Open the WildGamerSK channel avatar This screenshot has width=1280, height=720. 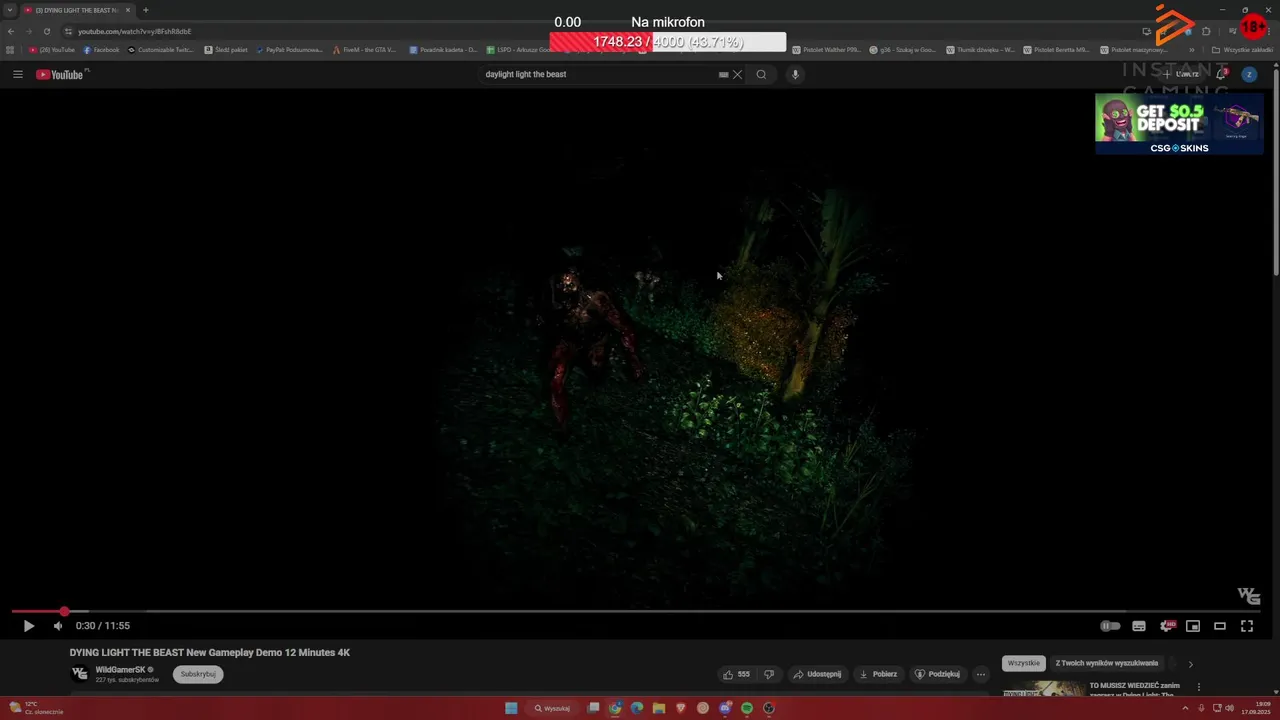(79, 674)
